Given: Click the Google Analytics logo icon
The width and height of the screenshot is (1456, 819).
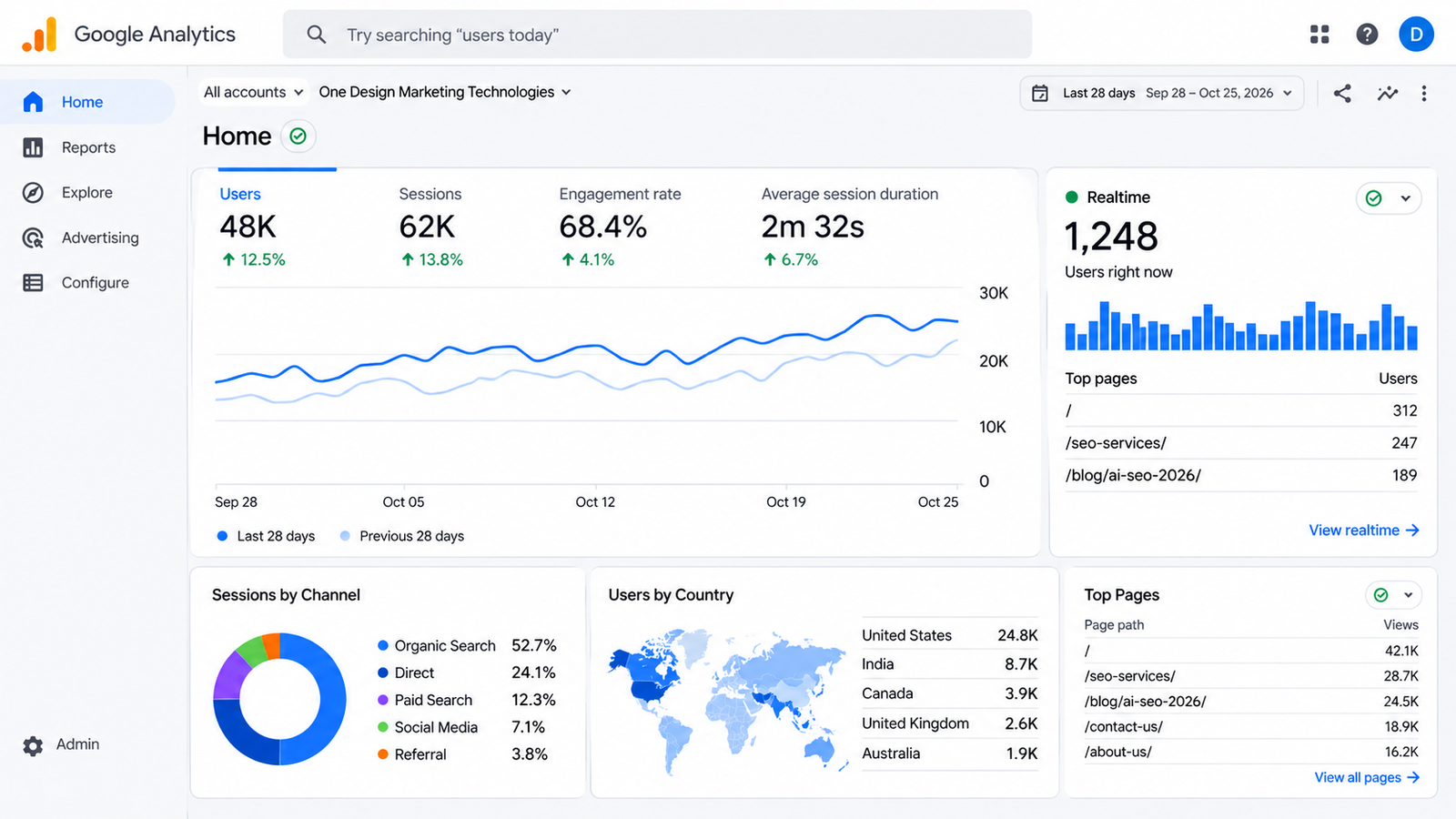Looking at the screenshot, I should [x=39, y=35].
